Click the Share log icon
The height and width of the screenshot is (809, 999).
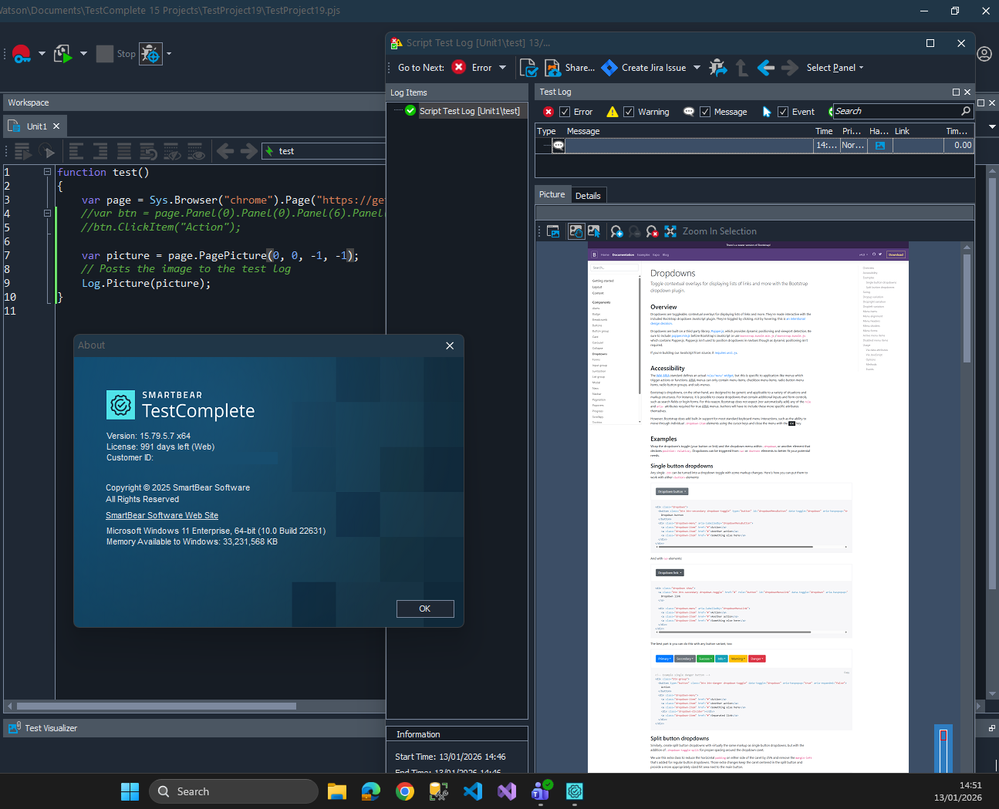click(x=554, y=68)
